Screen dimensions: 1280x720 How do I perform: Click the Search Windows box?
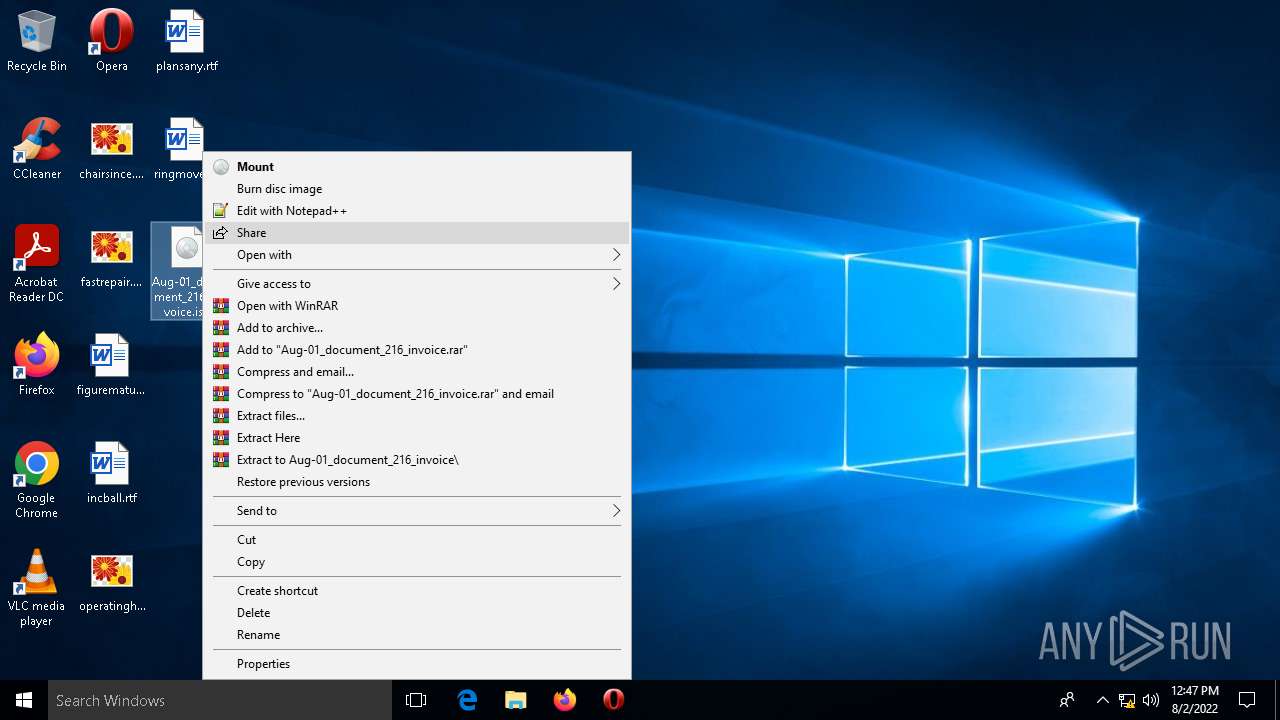220,700
